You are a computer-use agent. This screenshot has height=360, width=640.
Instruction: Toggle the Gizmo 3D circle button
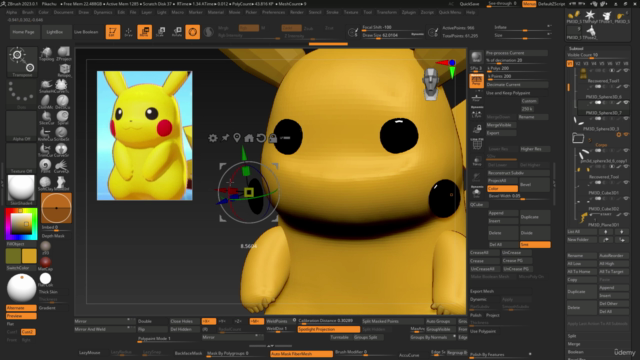tap(192, 32)
